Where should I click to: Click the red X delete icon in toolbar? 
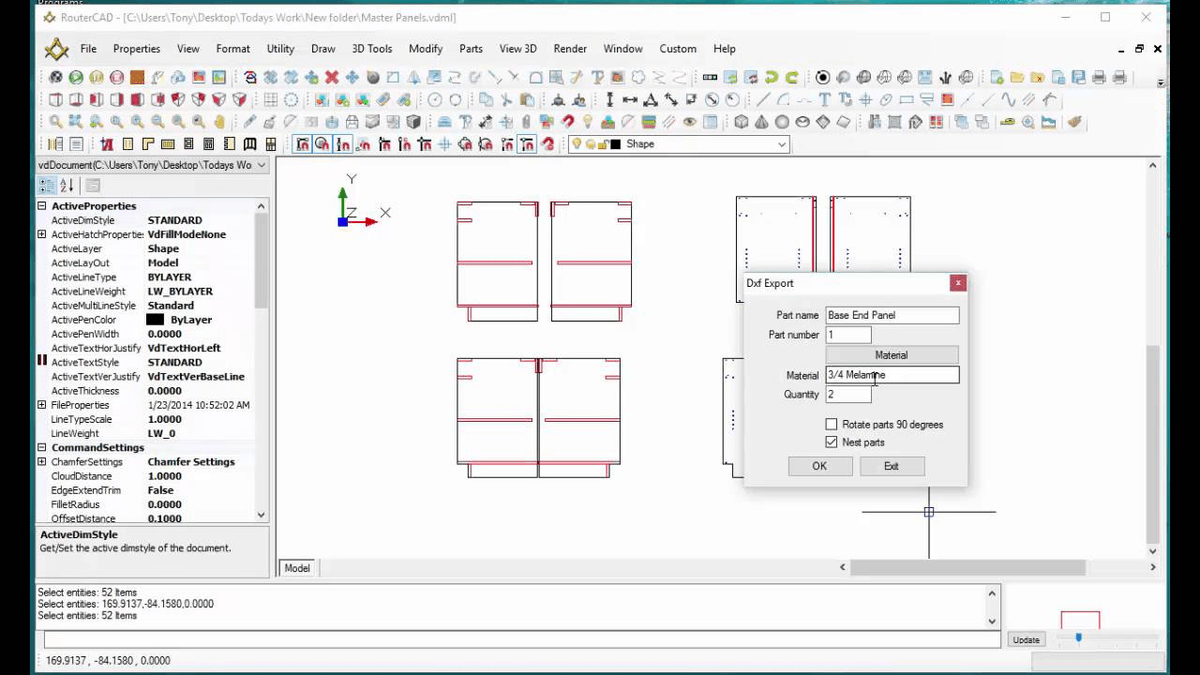(x=331, y=77)
